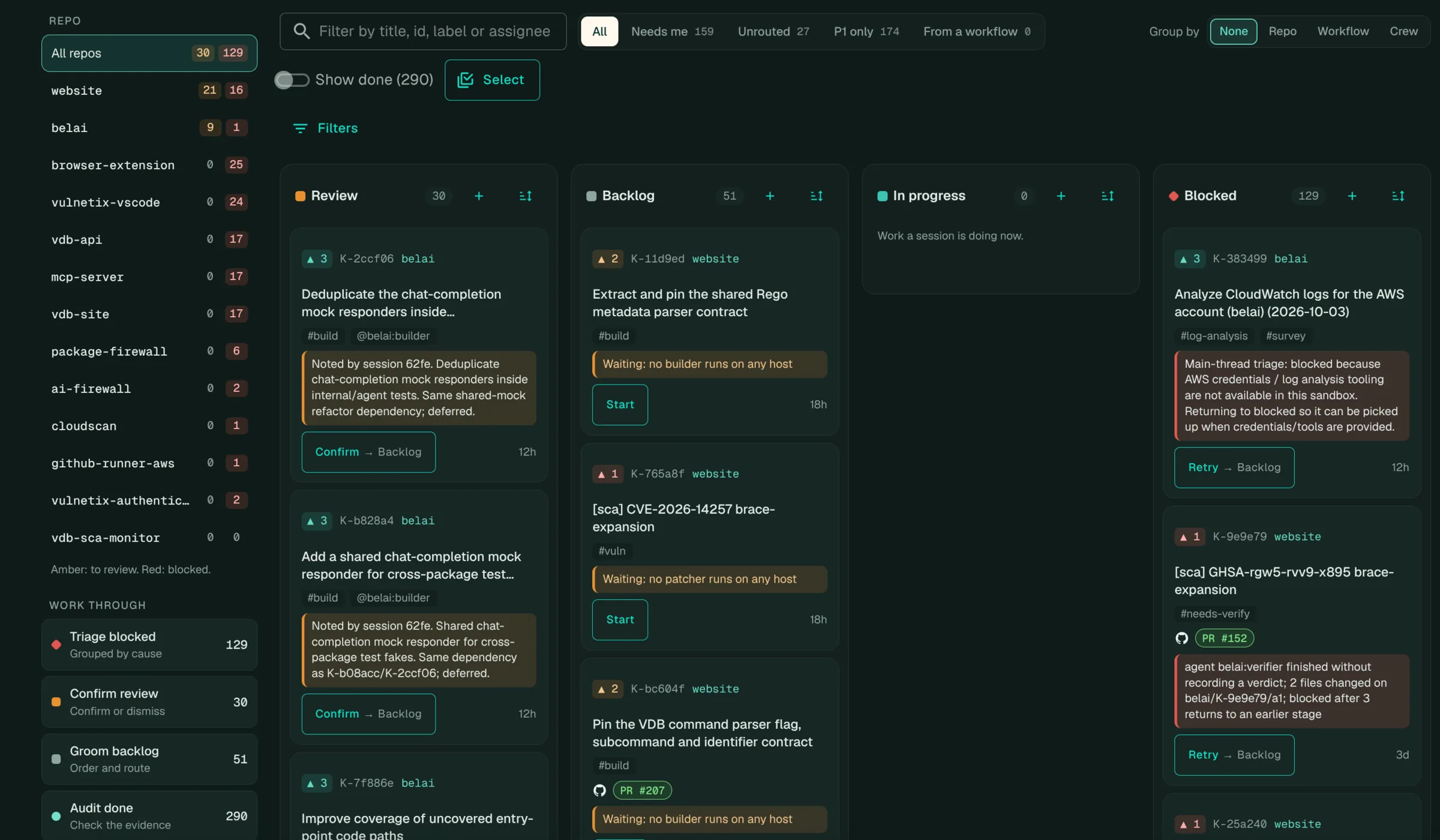The width and height of the screenshot is (1440, 840).
Task: Switch to From a workflow filter
Action: click(977, 31)
